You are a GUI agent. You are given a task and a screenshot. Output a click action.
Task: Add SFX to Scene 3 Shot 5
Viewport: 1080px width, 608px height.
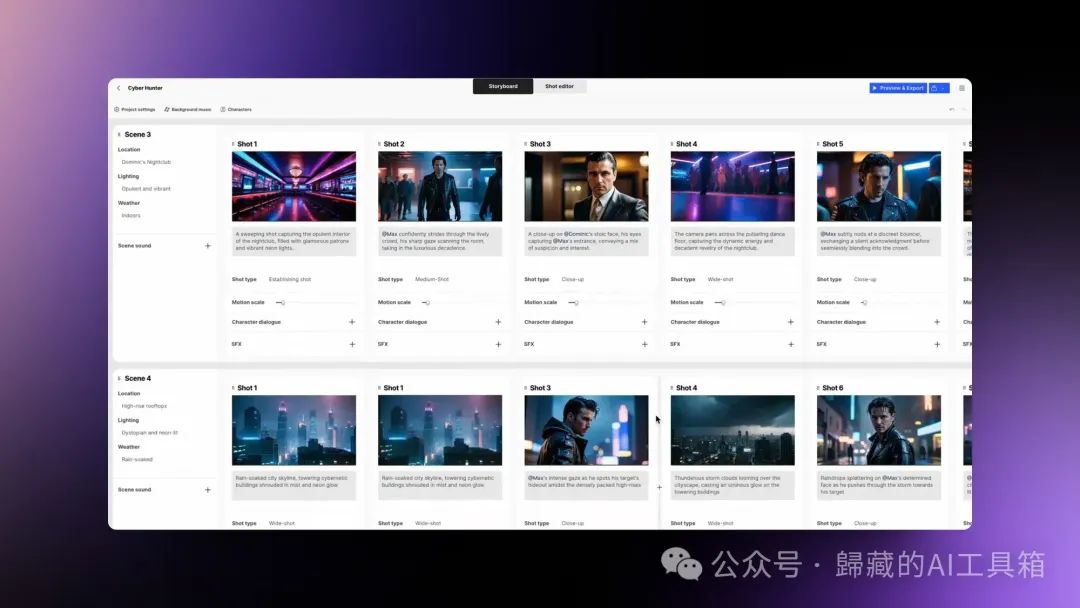(937, 344)
